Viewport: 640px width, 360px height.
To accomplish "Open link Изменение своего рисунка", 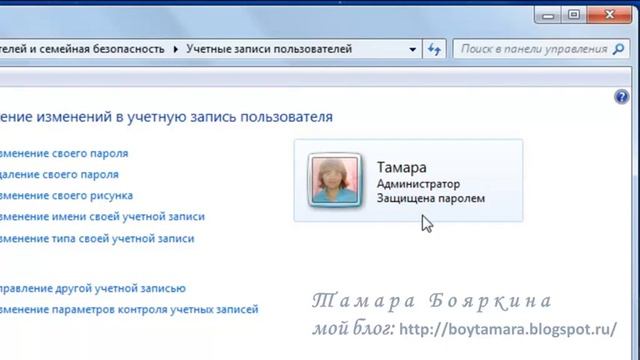I will tap(67, 196).
